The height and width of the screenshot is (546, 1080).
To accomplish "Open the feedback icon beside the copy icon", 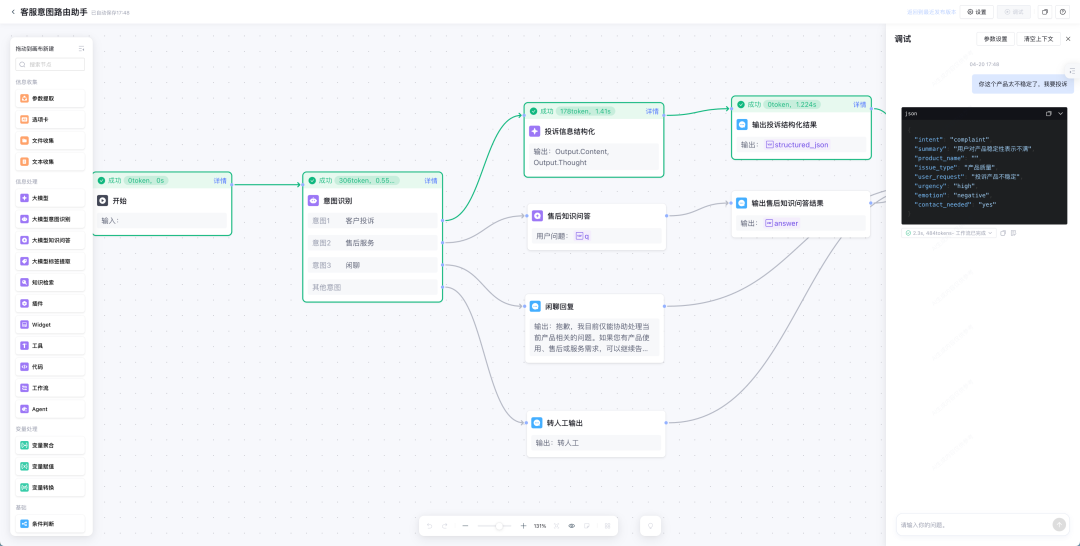I will click(1013, 233).
